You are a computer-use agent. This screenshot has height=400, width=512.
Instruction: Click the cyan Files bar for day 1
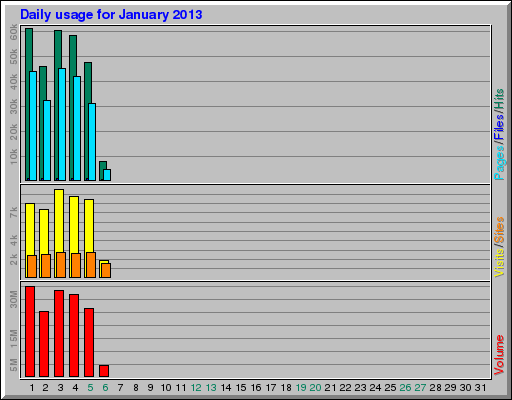point(33,126)
